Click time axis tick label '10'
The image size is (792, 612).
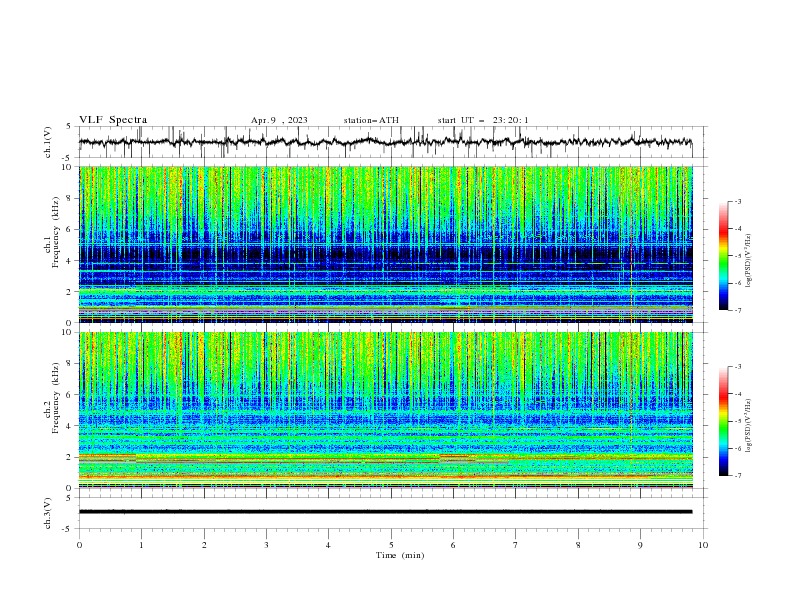pos(703,545)
